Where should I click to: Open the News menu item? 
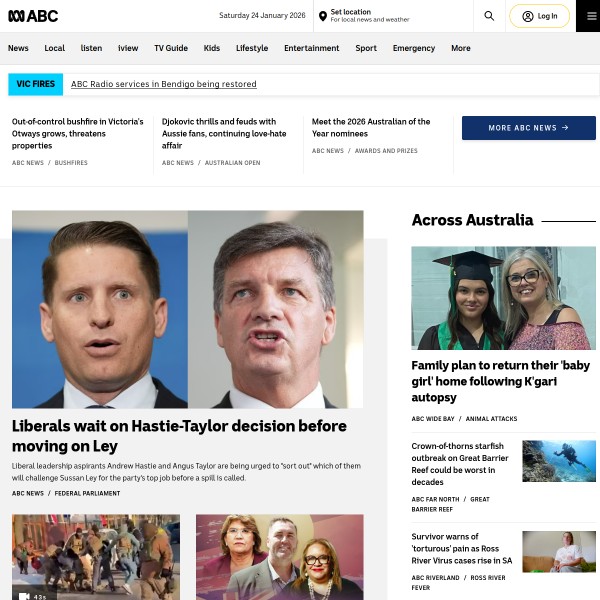tap(18, 48)
